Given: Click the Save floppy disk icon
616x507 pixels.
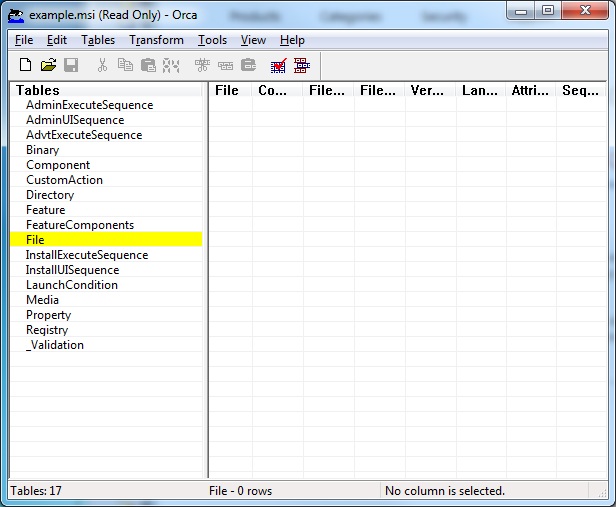Looking at the screenshot, I should [71, 65].
